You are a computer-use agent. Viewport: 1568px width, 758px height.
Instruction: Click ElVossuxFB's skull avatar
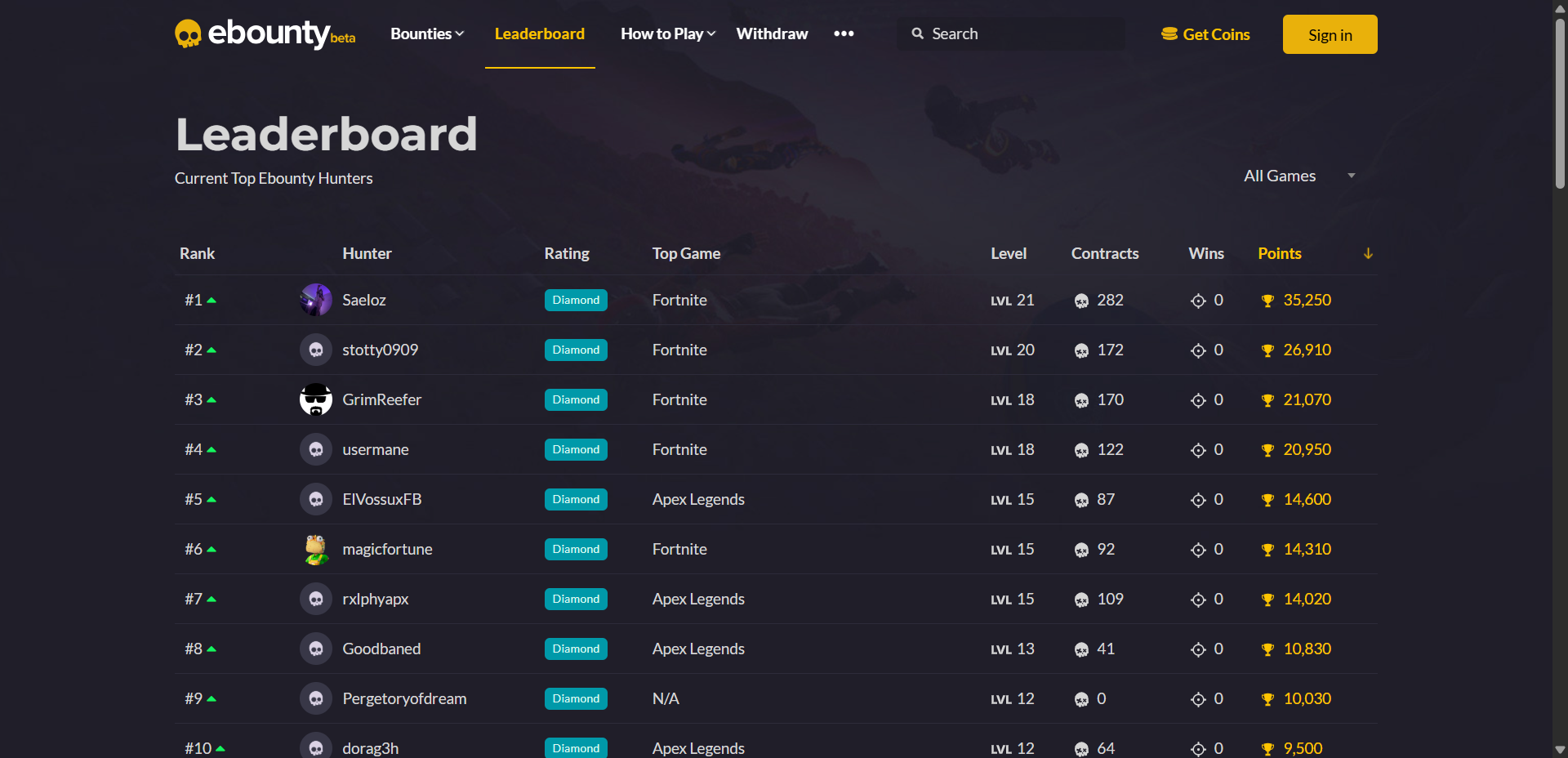click(x=316, y=499)
